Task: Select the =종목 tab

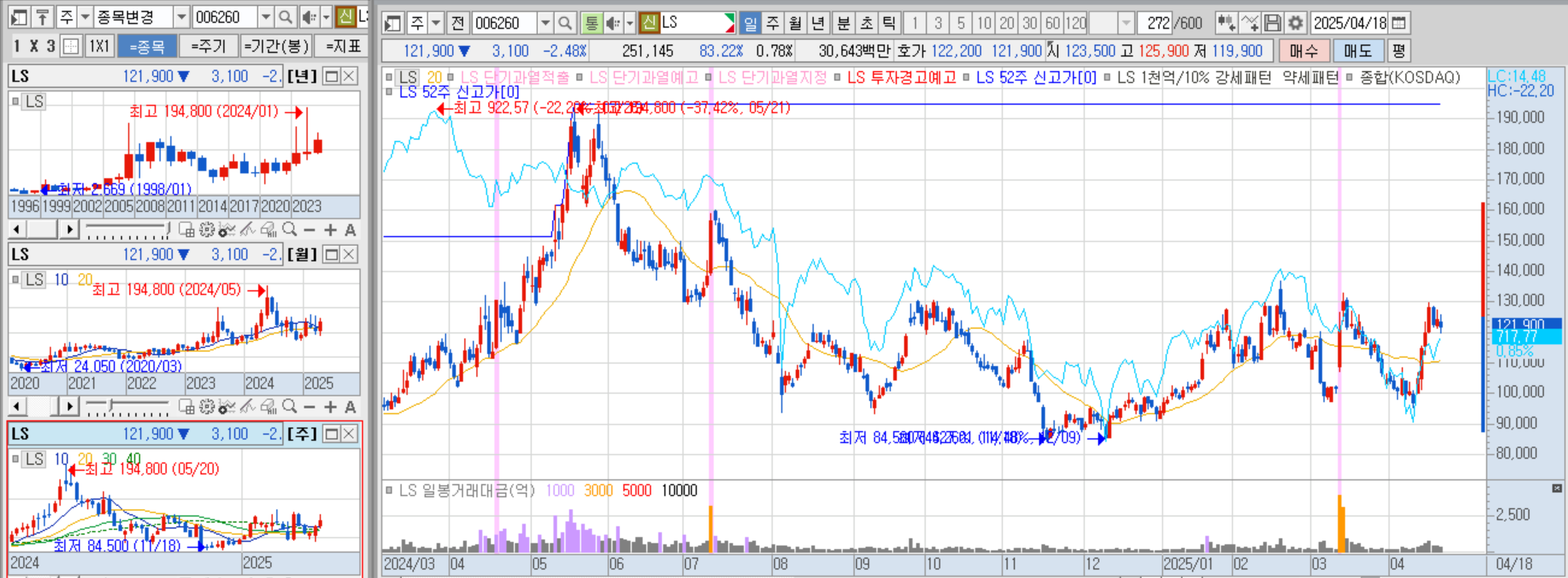Action: 147,47
